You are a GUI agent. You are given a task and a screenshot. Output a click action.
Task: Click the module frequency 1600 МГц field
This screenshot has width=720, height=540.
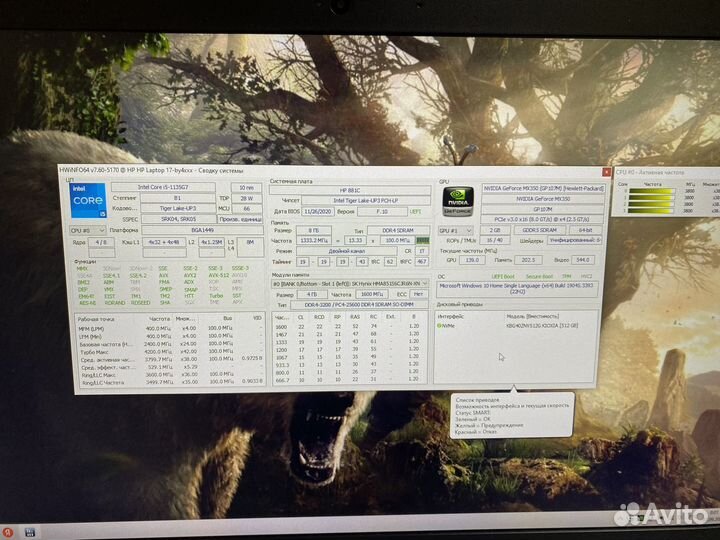tap(371, 294)
